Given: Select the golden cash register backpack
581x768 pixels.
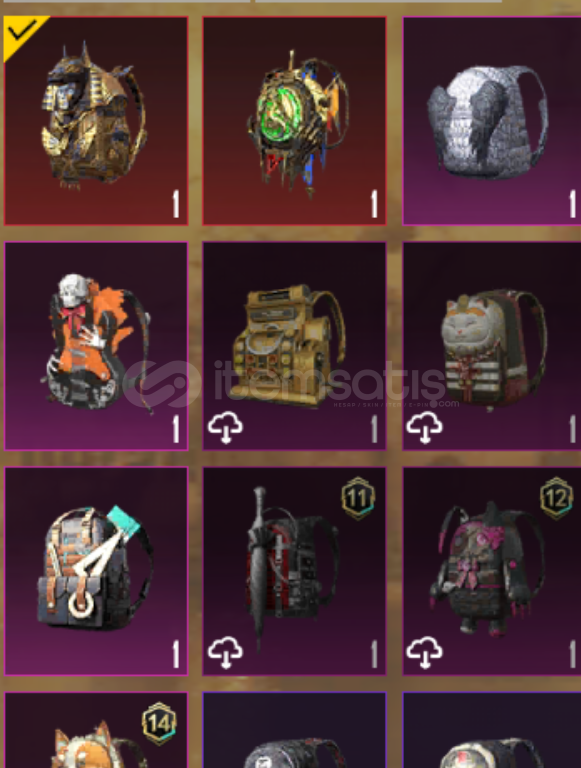Looking at the screenshot, I should 294,346.
